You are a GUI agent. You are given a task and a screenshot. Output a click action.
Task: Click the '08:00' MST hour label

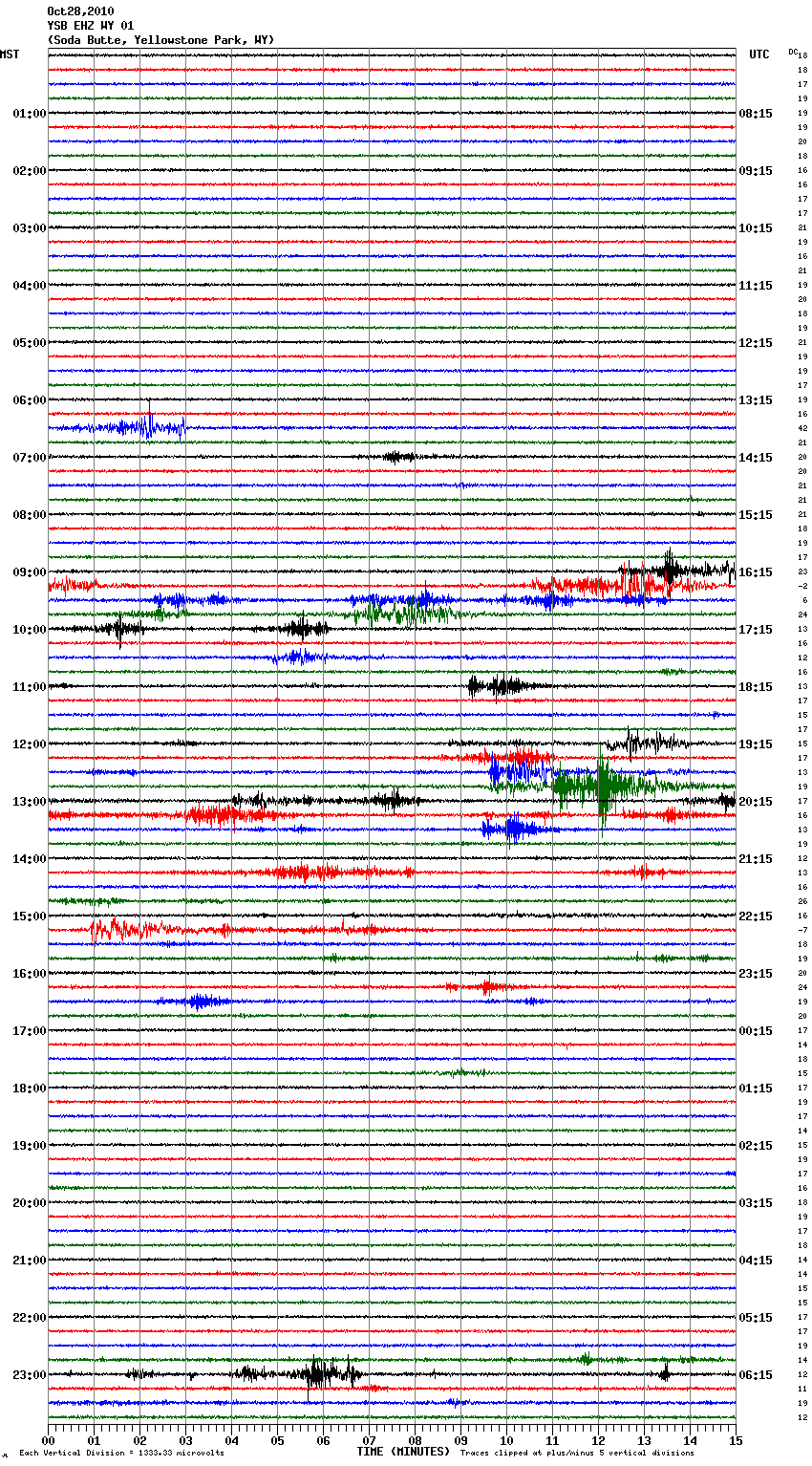(29, 515)
